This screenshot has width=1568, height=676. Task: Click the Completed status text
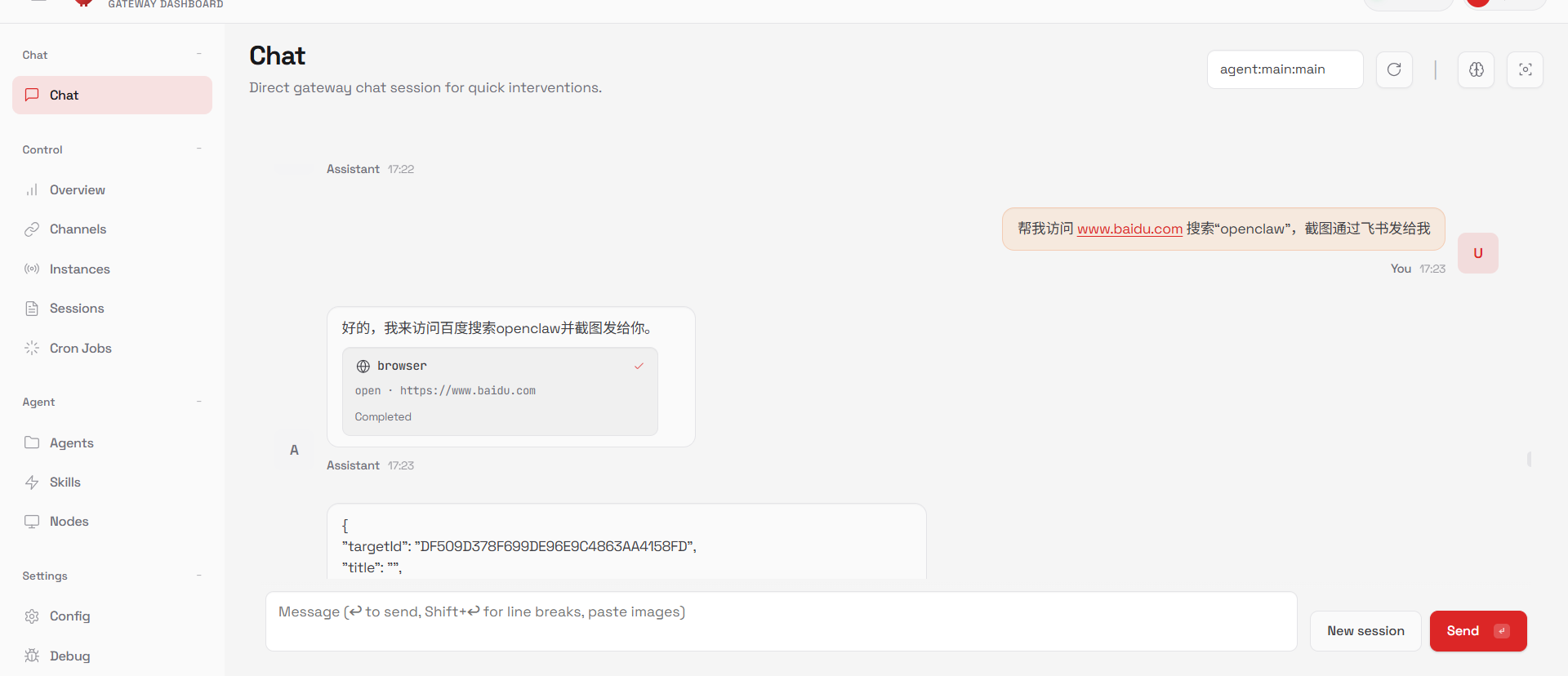383,417
